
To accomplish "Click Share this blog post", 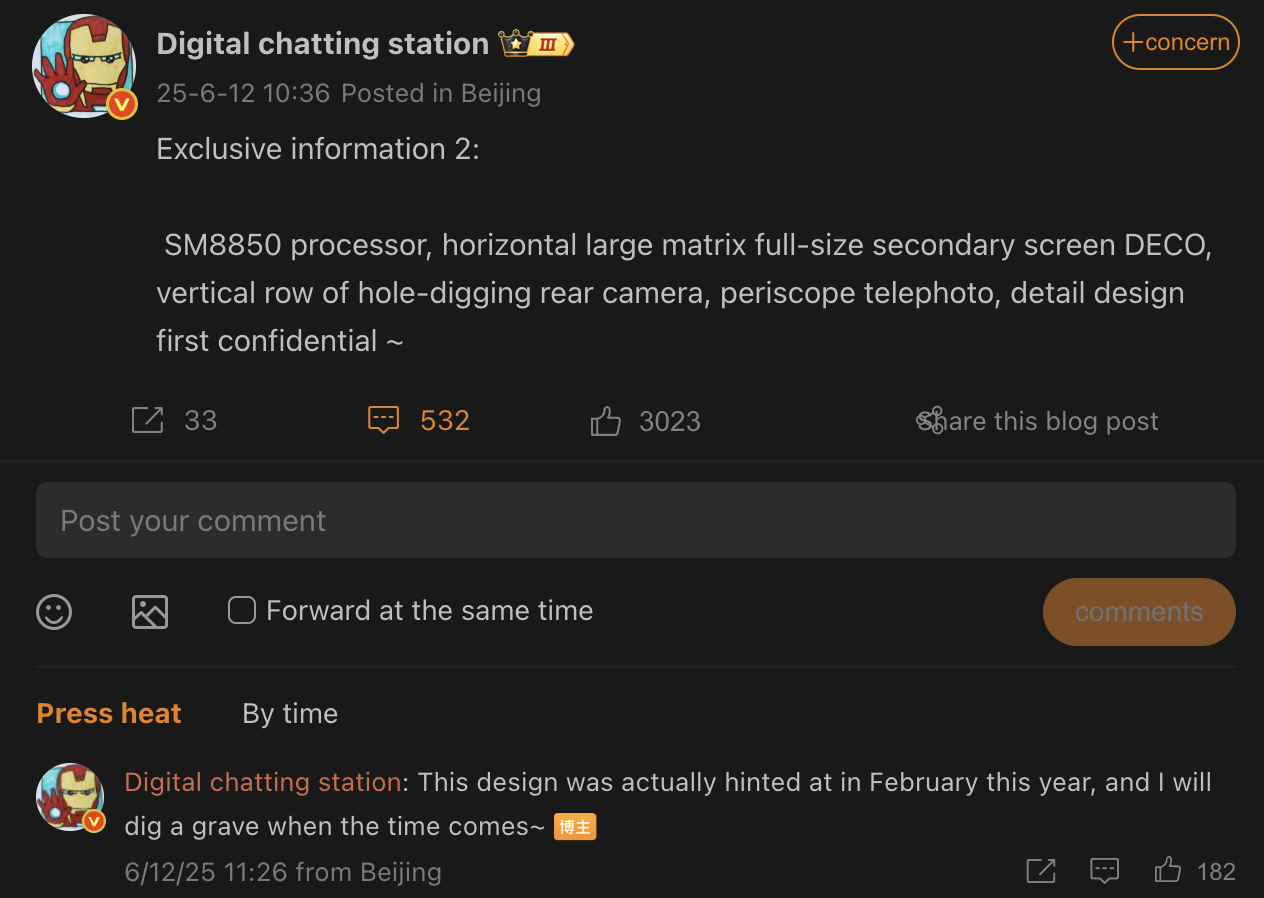I will pos(1038,421).
